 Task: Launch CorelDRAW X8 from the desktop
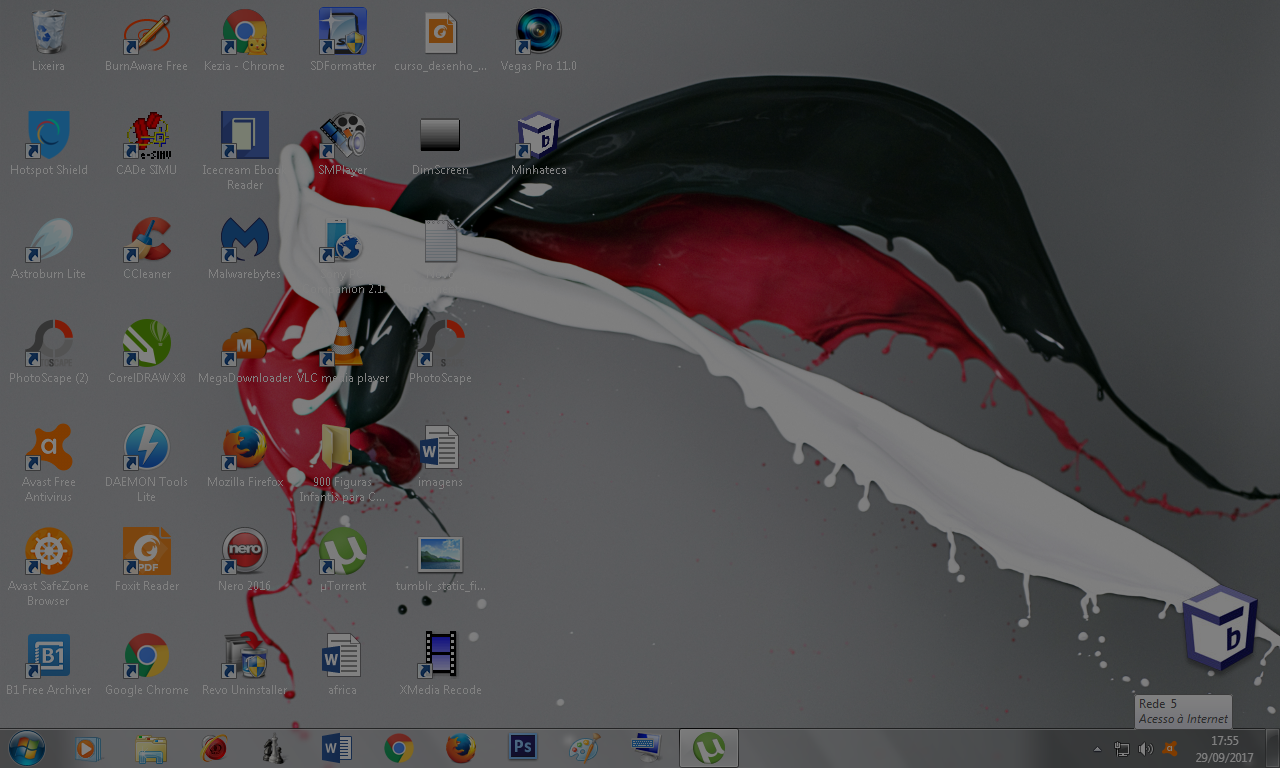pyautogui.click(x=146, y=352)
